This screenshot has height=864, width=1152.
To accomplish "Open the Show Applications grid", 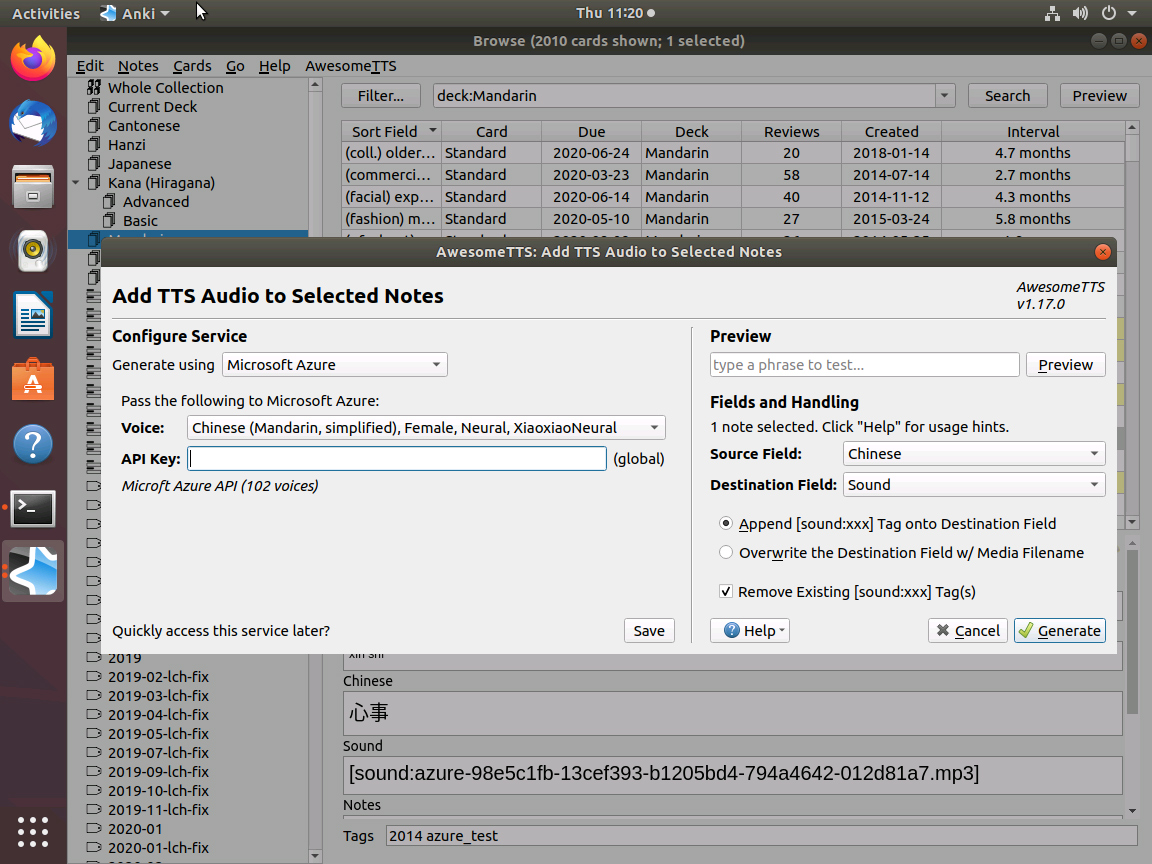I will click(x=33, y=832).
